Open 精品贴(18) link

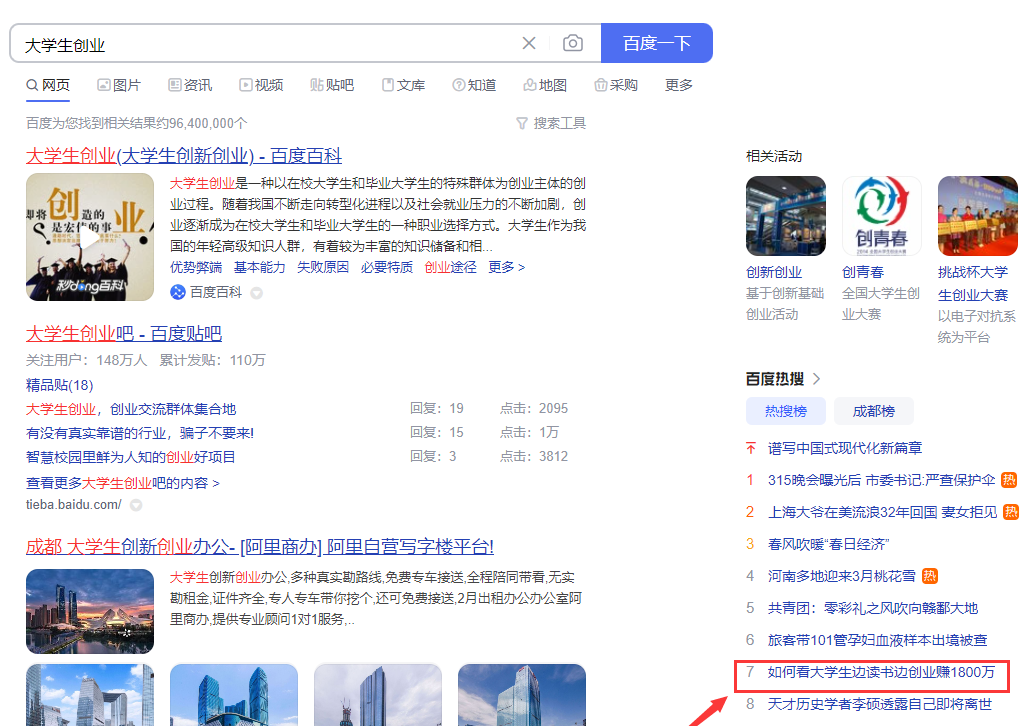(x=60, y=385)
